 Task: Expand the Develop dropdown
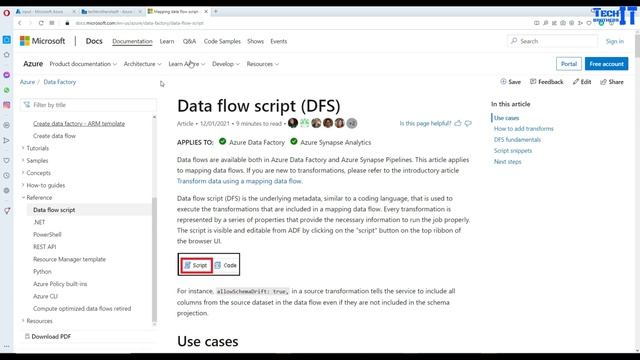point(226,64)
